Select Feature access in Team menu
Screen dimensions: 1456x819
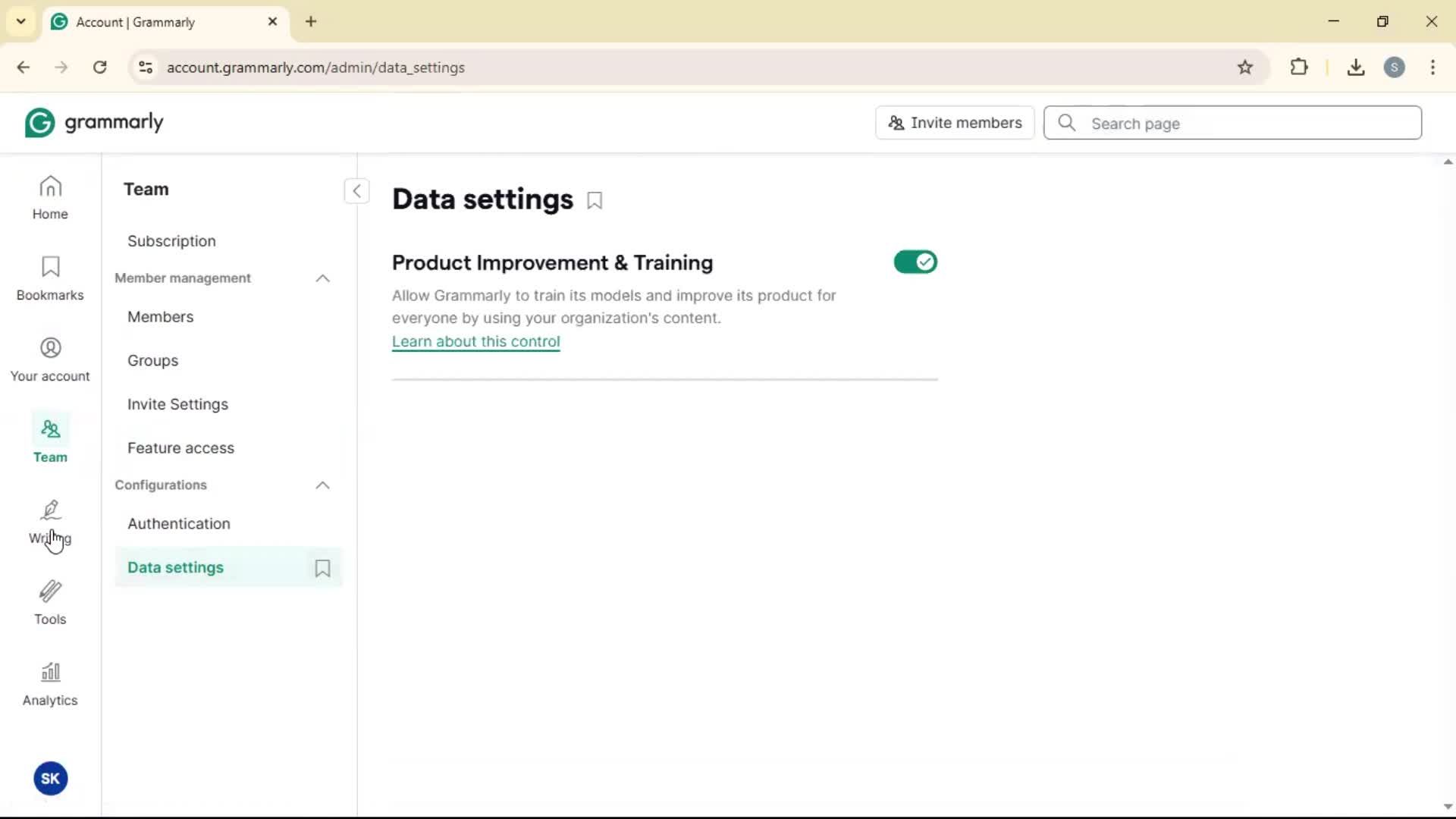pyautogui.click(x=180, y=448)
